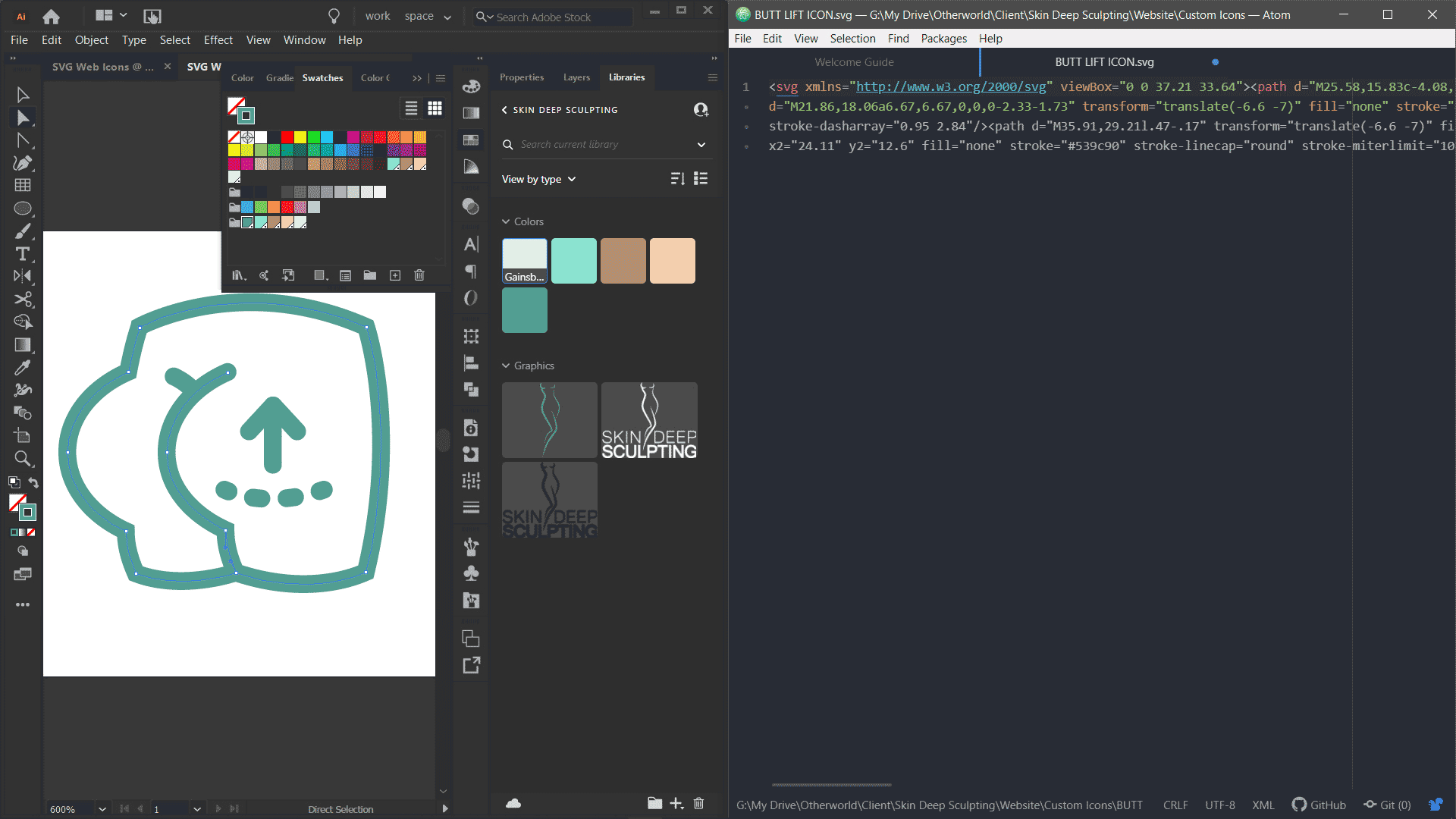The height and width of the screenshot is (819, 1456).
Task: Open the View by type dropdown
Action: pos(538,179)
